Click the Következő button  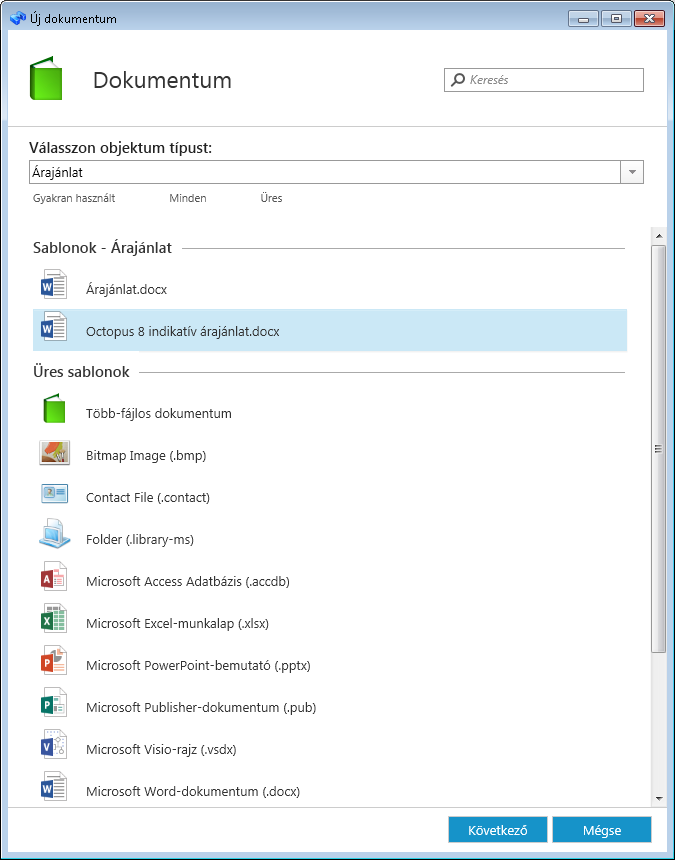point(497,830)
